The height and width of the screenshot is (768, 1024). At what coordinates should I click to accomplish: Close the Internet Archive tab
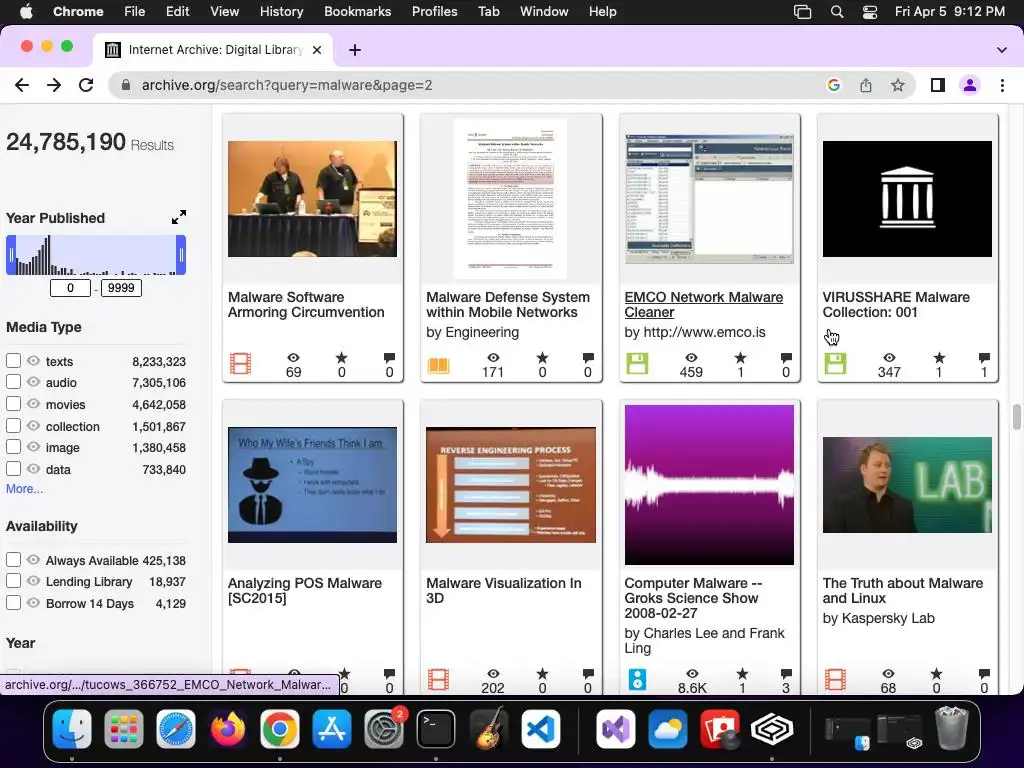pyautogui.click(x=317, y=50)
